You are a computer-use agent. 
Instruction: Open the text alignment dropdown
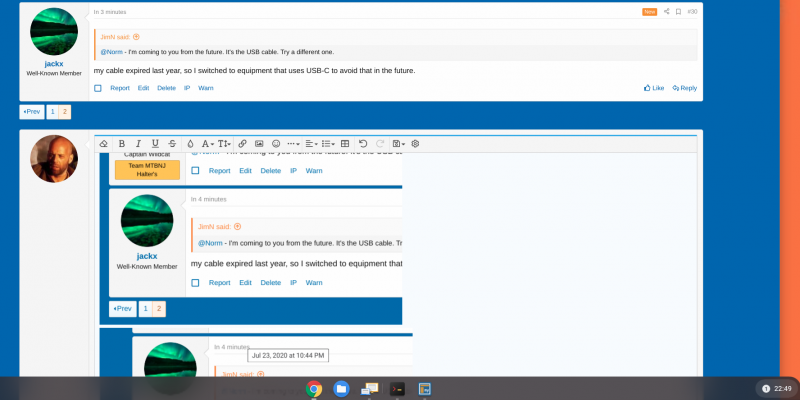pyautogui.click(x=312, y=144)
